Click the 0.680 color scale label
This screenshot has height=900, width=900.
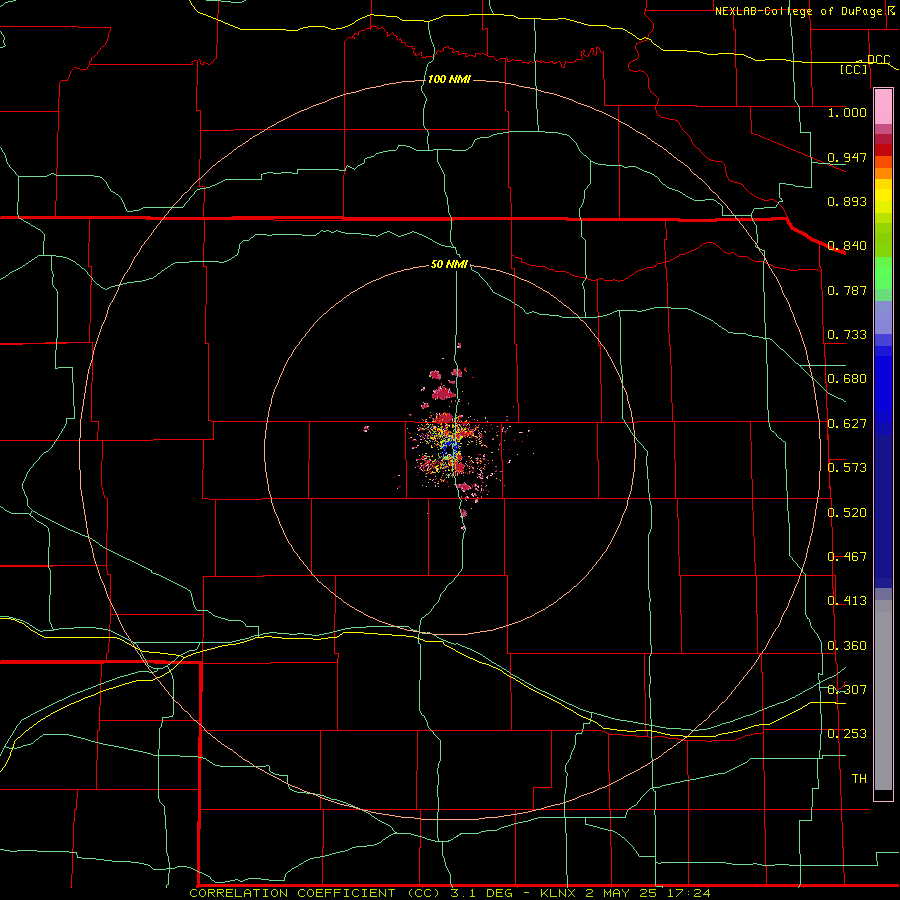point(847,379)
